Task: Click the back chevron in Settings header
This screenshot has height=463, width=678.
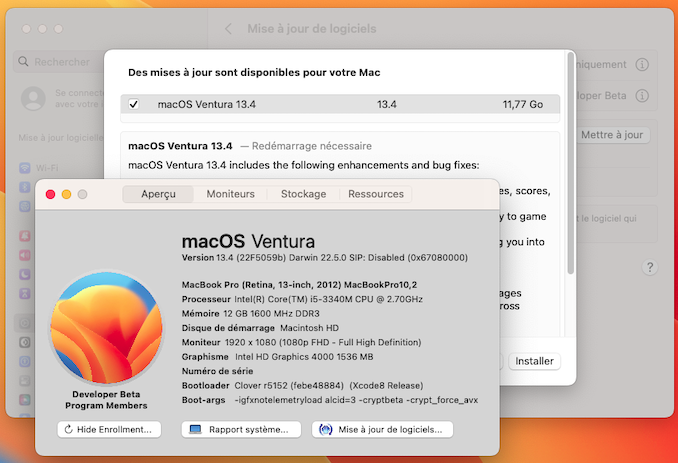Action: [228, 29]
